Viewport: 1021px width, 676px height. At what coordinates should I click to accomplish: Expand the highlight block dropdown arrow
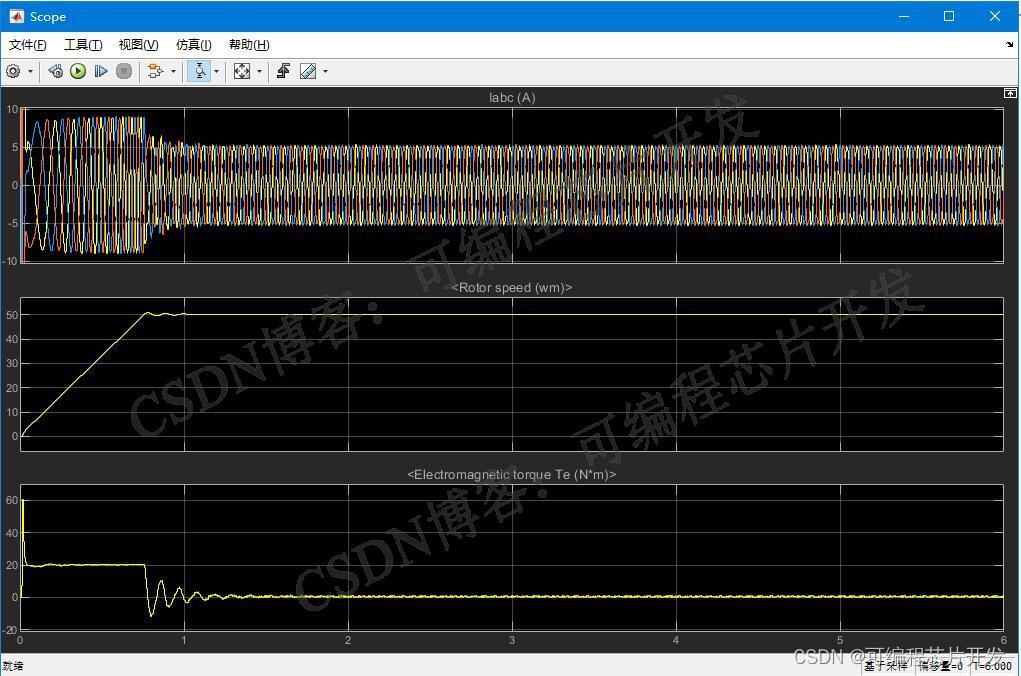(173, 71)
